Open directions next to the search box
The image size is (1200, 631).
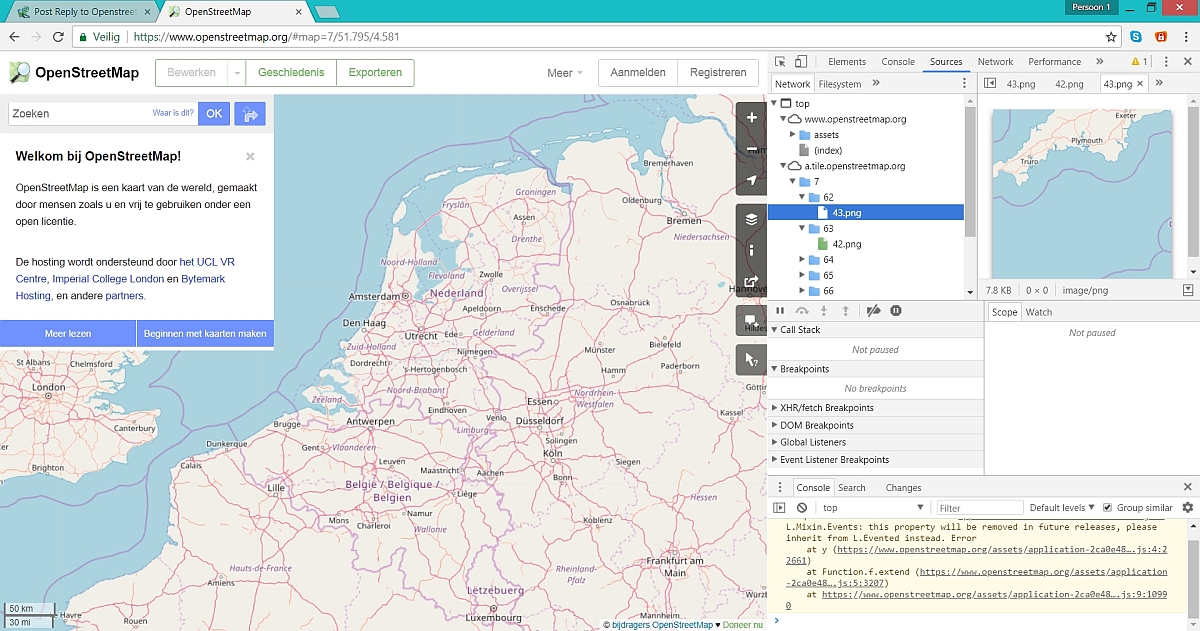coord(250,114)
